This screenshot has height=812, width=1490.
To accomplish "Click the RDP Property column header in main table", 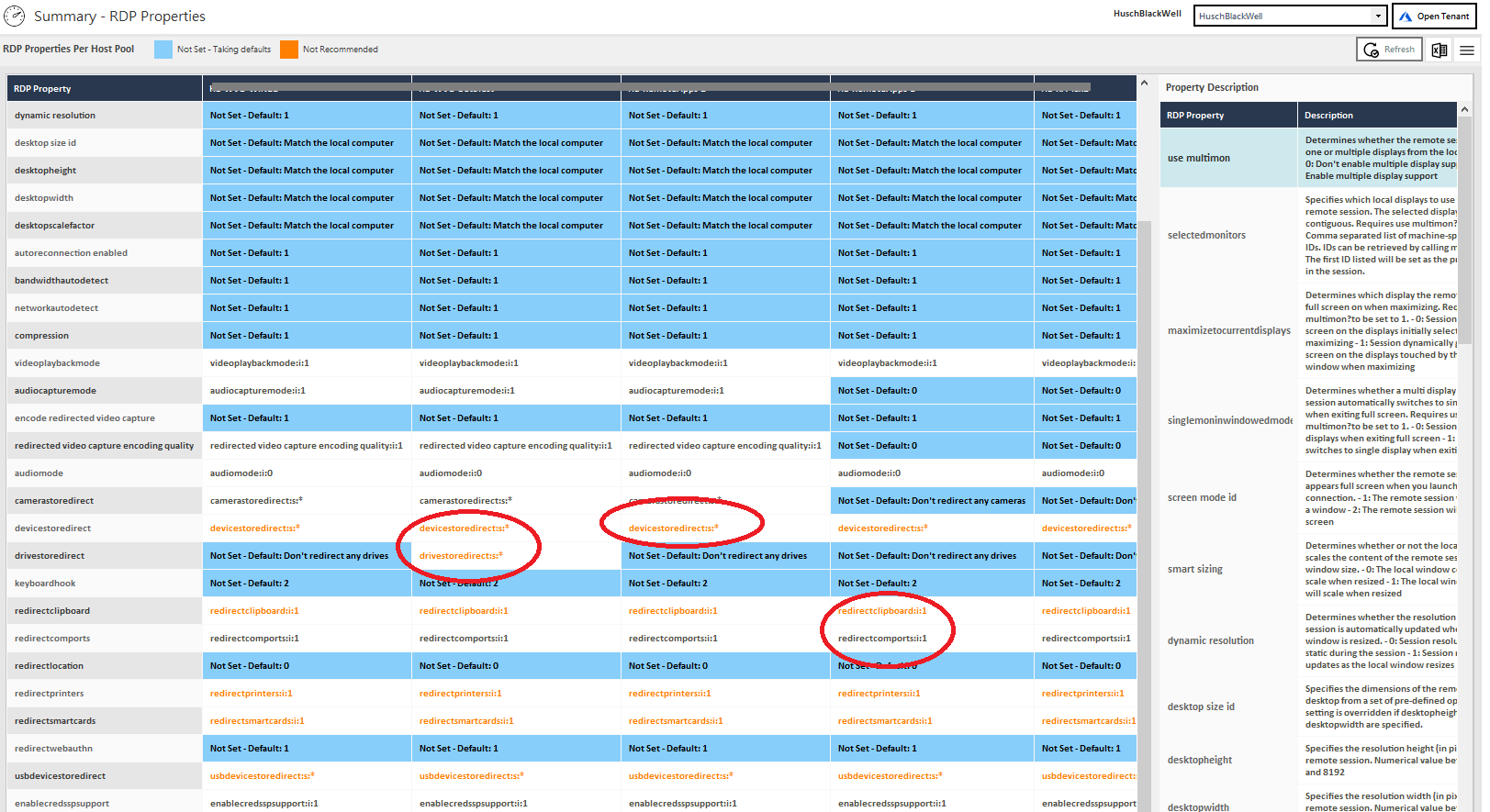I will pos(42,89).
